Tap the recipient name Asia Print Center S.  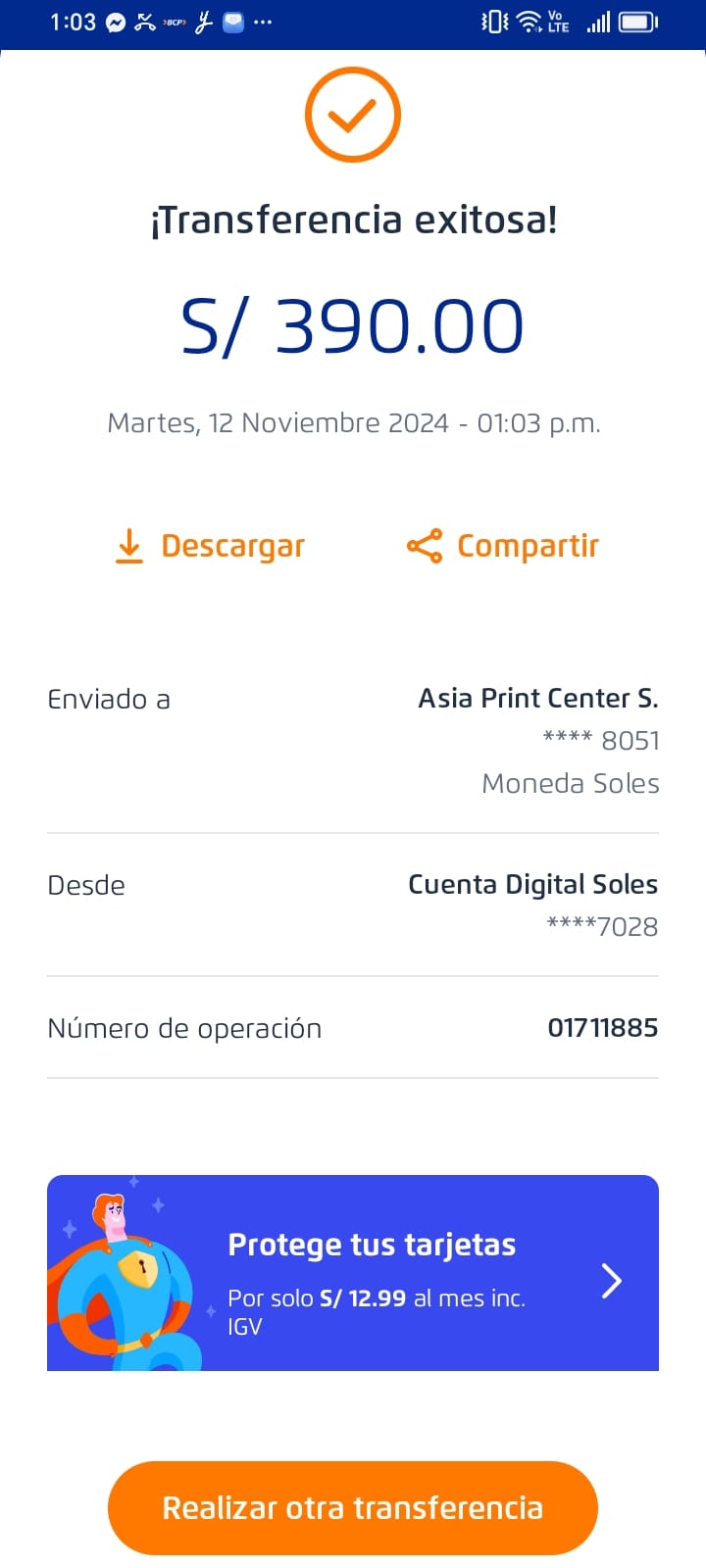[x=537, y=698]
